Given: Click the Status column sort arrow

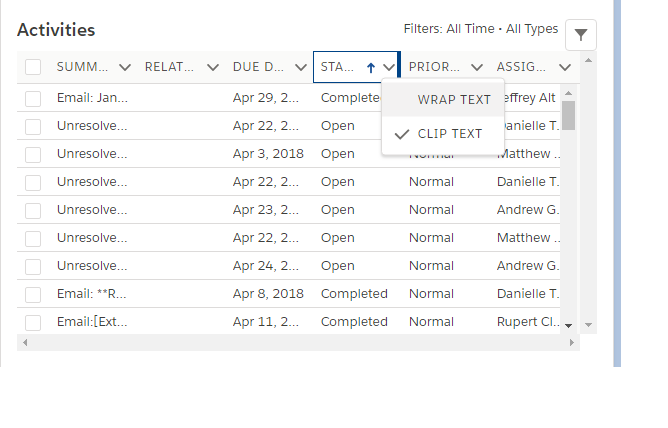Looking at the screenshot, I should pos(371,68).
